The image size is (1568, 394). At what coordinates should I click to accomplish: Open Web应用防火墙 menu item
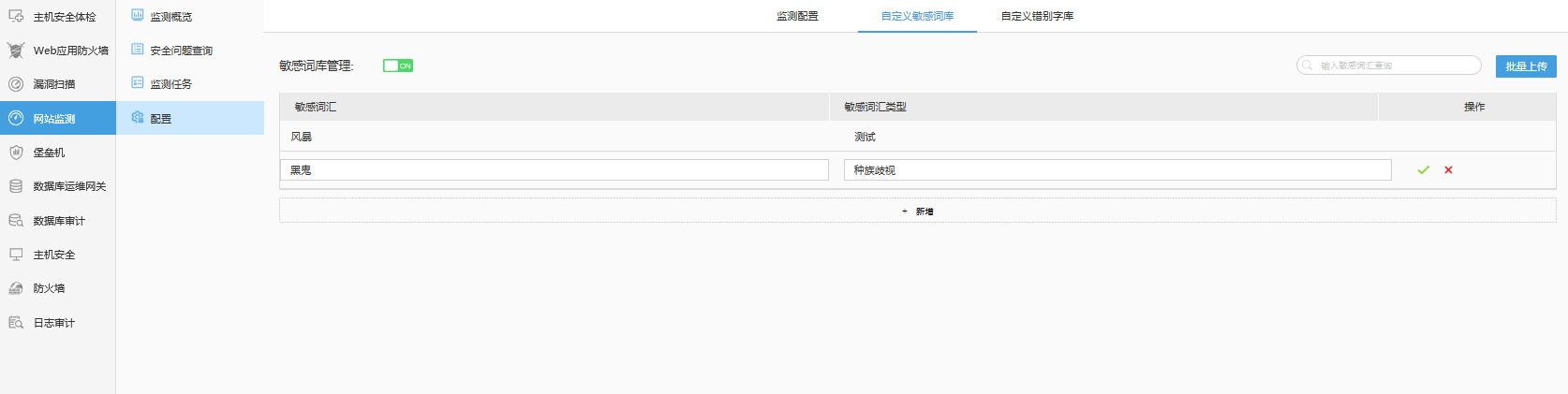[58, 51]
